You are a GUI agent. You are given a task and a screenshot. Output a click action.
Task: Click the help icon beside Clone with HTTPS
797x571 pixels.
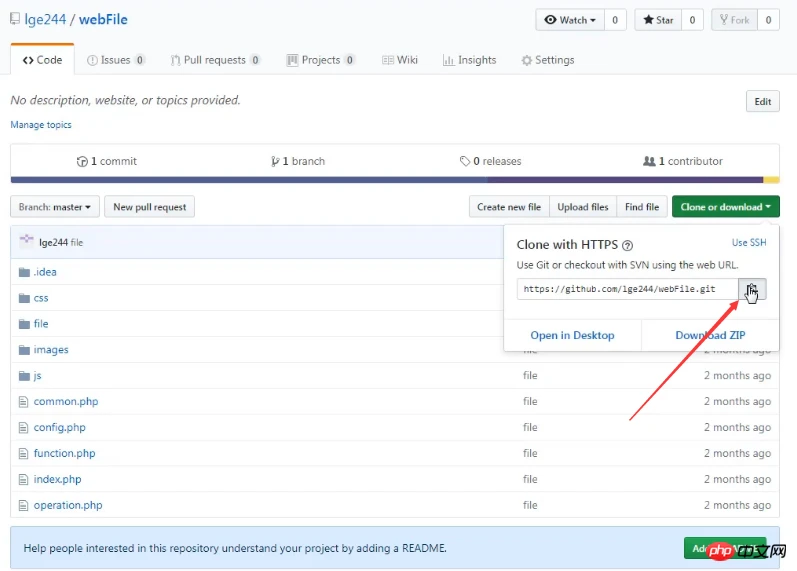(627, 245)
